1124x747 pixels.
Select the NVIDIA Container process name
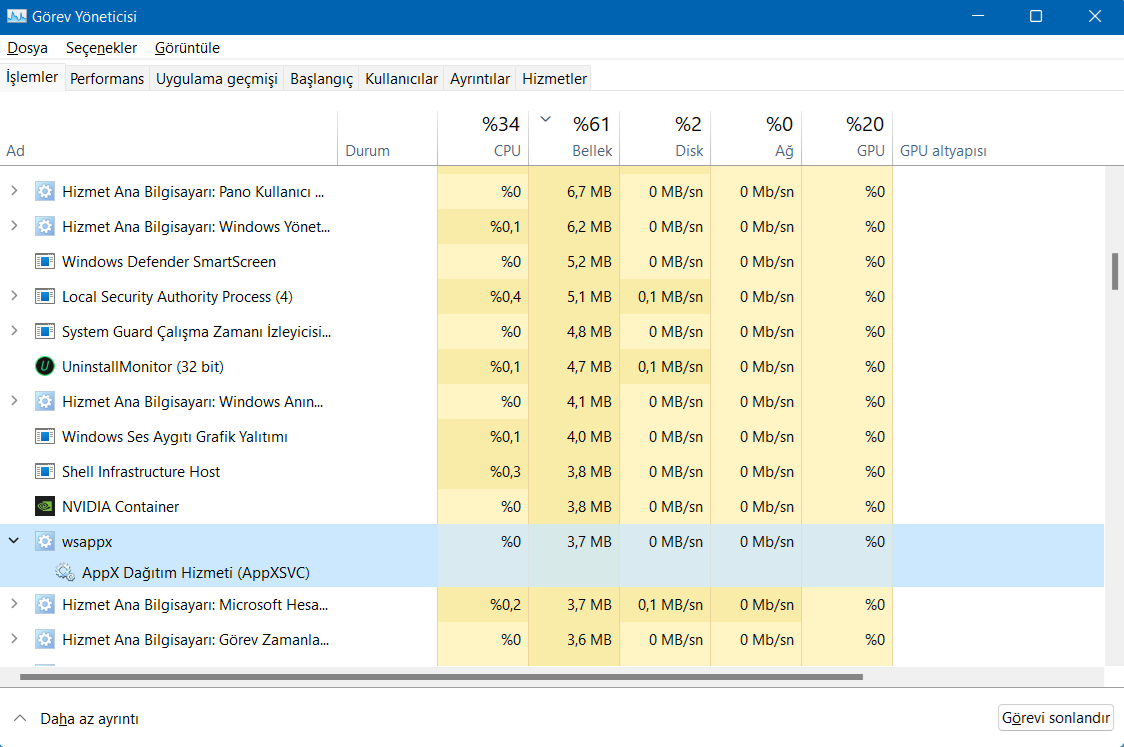pyautogui.click(x=120, y=507)
